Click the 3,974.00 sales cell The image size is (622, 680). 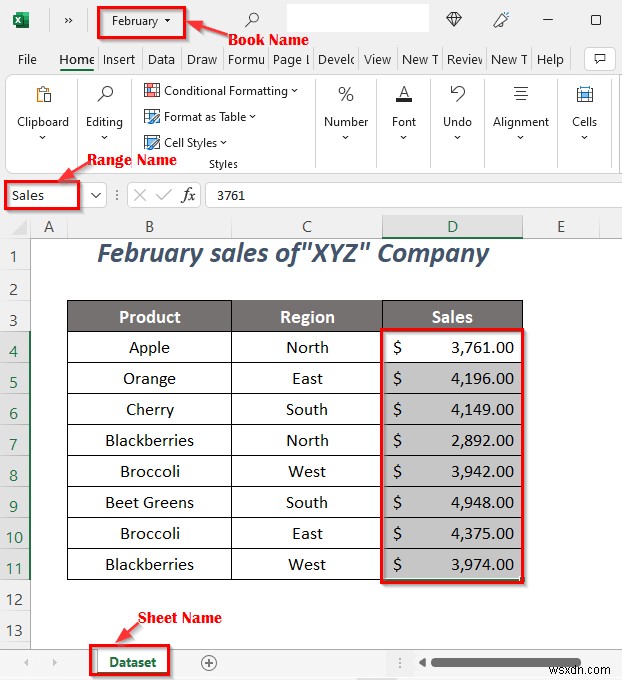(x=452, y=564)
